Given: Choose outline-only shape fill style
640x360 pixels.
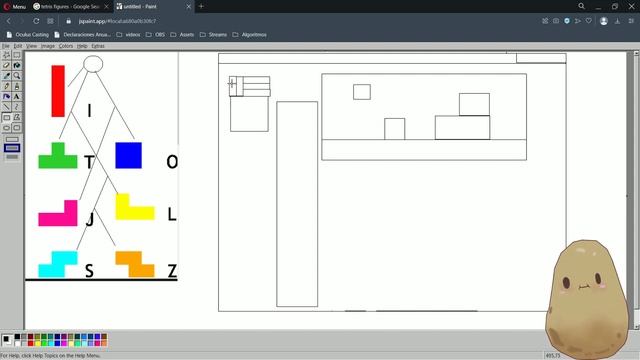Looking at the screenshot, I should click(x=12, y=140).
